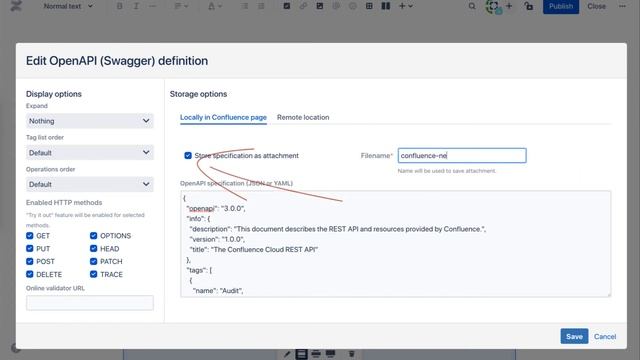
Task: Click the "title": "The Confluence Cloud REST API" line
Action: (x=254, y=249)
